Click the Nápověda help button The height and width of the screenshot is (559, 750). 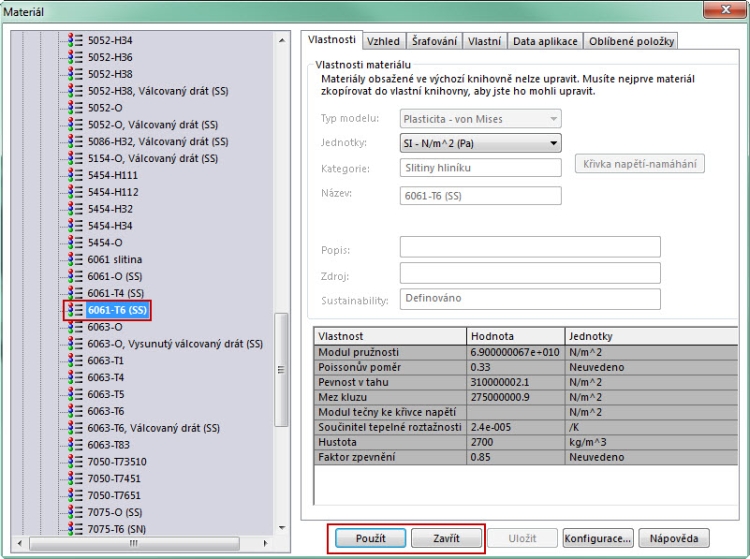tap(673, 538)
